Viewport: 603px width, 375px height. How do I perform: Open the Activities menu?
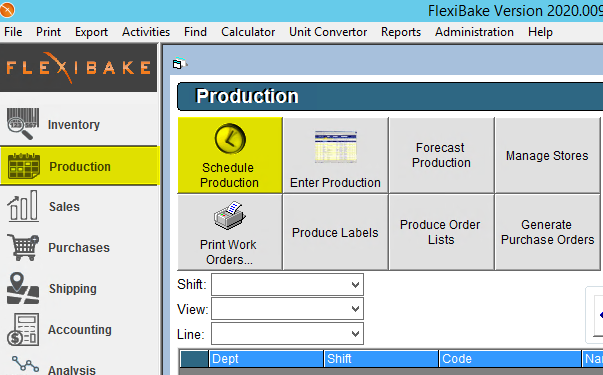[146, 32]
